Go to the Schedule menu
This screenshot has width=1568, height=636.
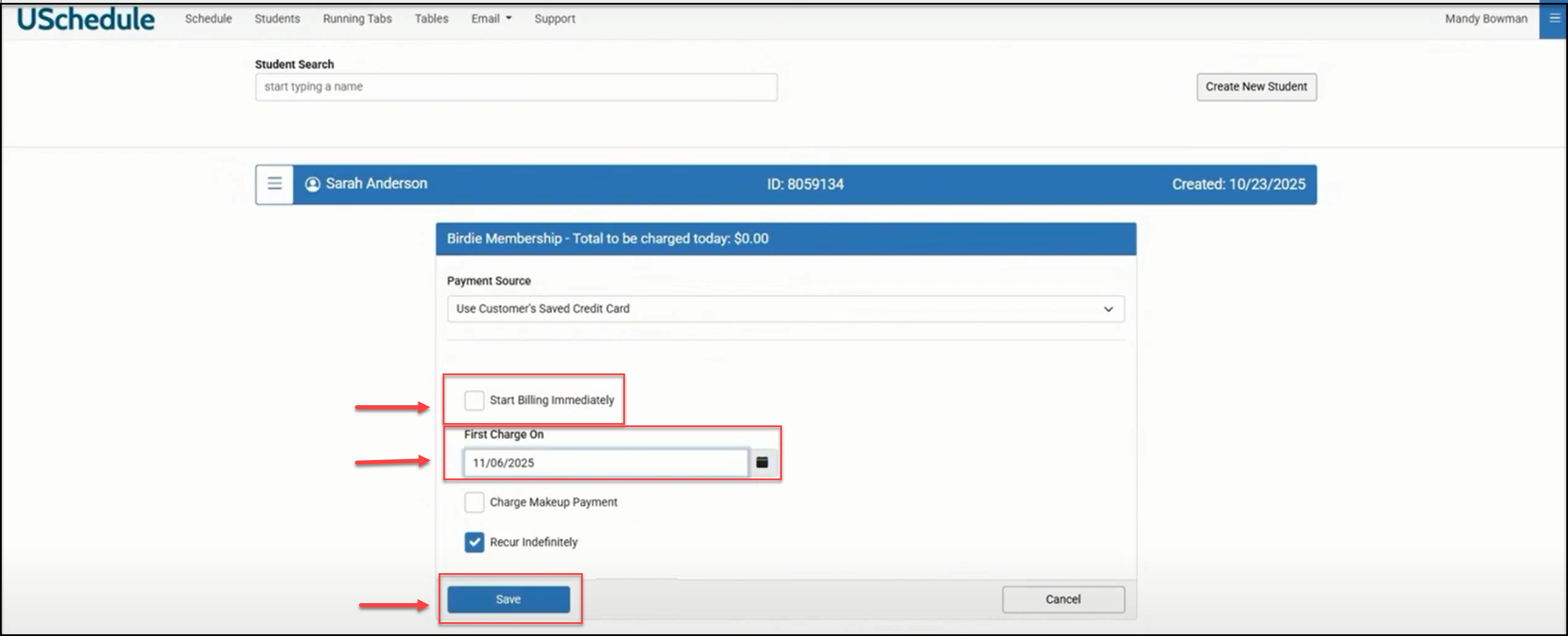208,19
